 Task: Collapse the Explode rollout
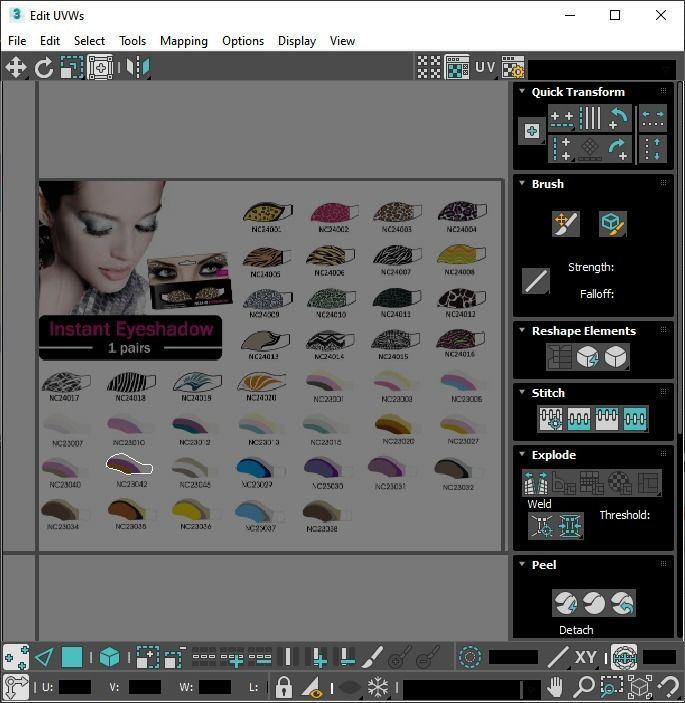(x=522, y=454)
